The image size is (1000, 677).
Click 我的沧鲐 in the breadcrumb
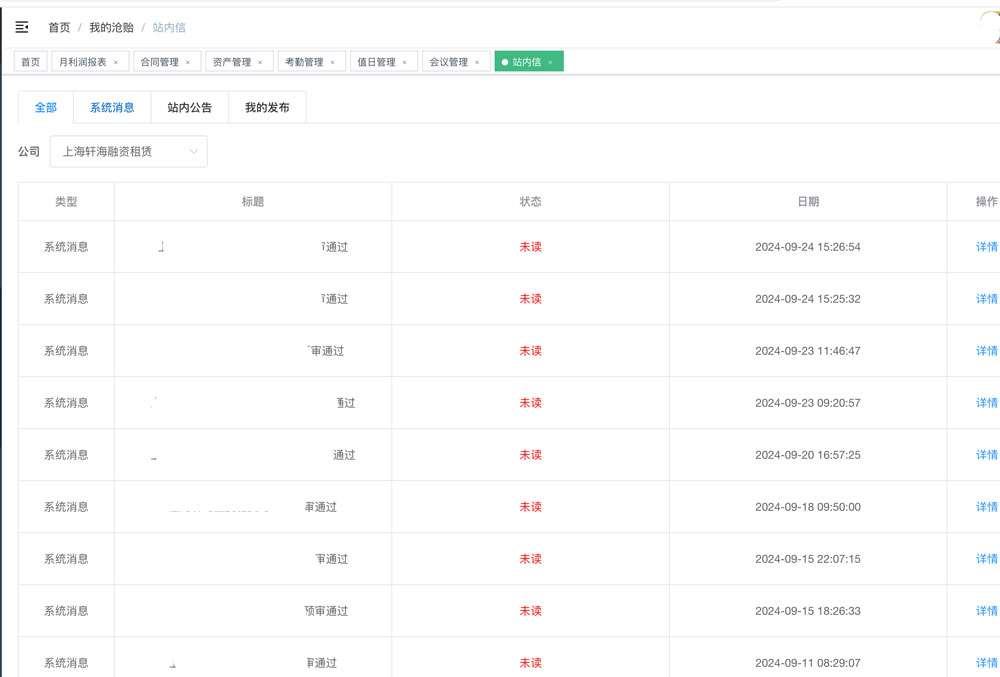[111, 27]
